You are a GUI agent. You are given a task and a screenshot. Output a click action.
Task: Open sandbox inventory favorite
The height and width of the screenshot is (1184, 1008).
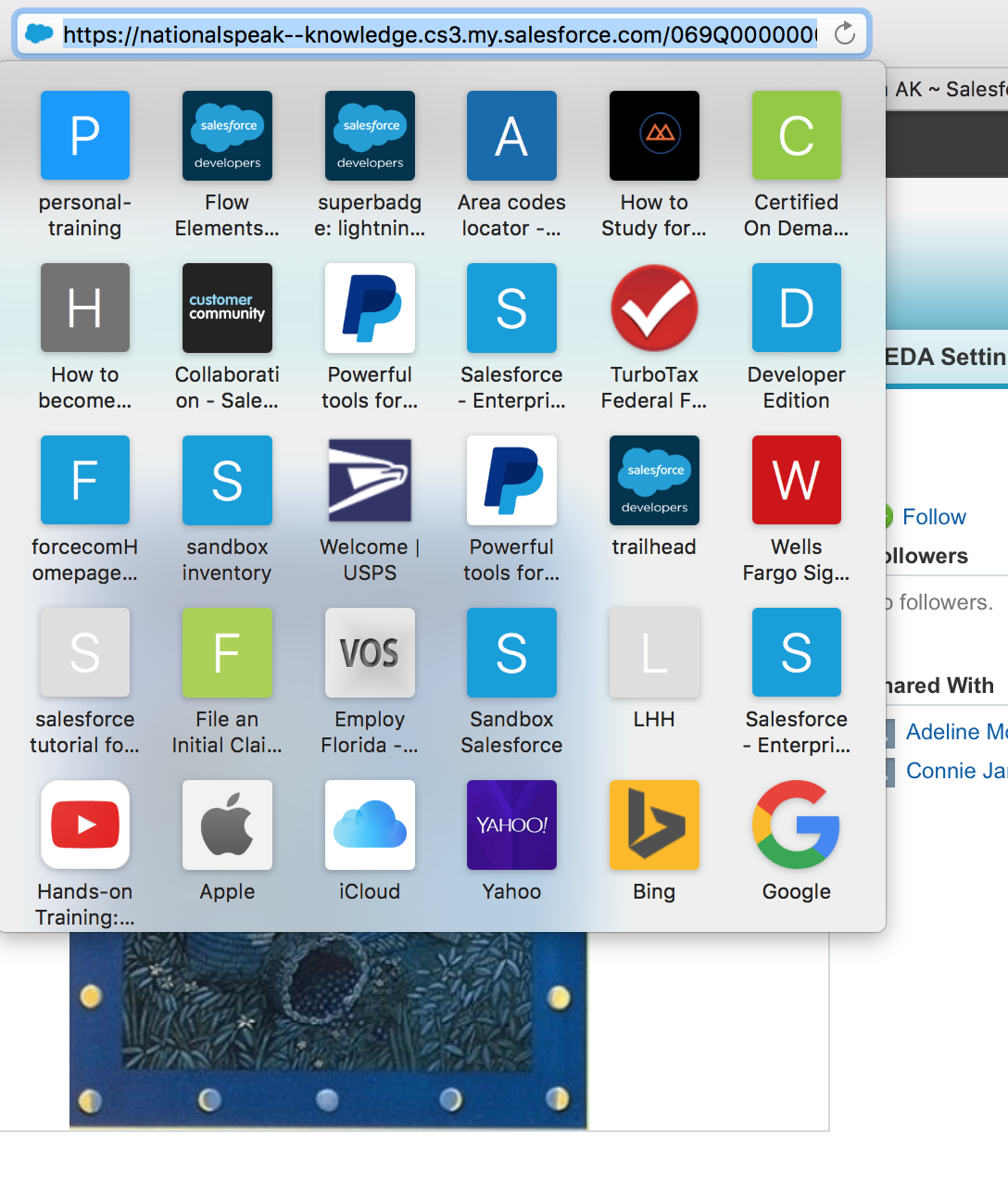(227, 480)
